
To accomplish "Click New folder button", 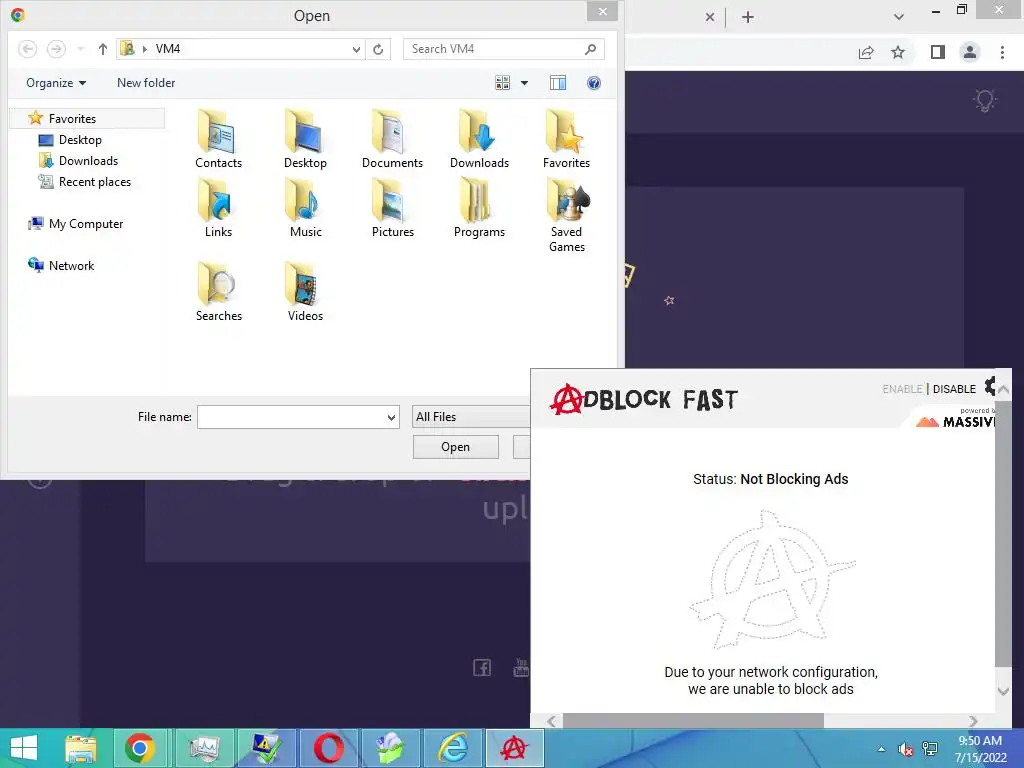I will tap(146, 83).
